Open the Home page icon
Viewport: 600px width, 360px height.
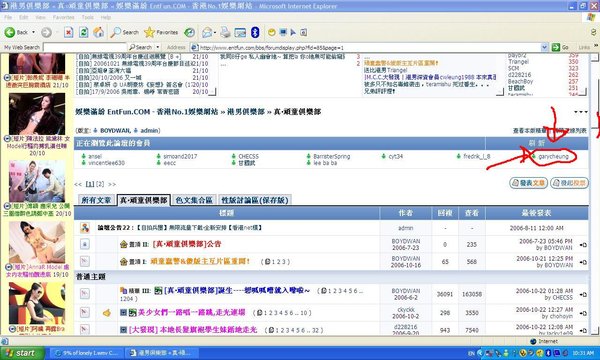[x=99, y=33]
